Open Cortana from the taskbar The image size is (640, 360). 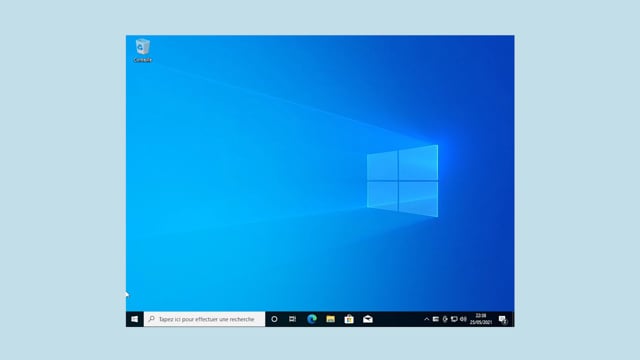274,319
